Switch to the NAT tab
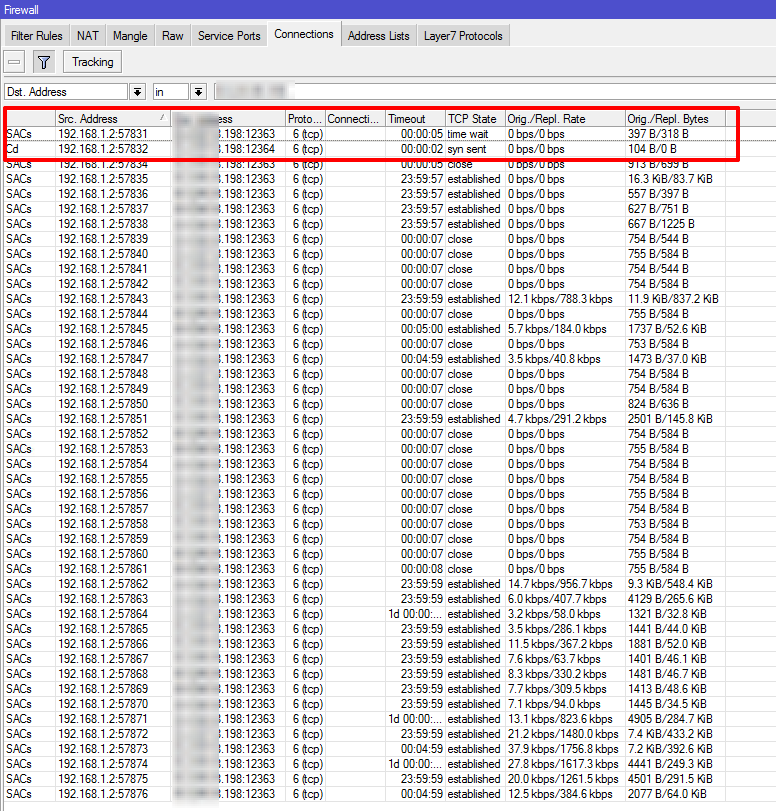776x811 pixels. coord(87,36)
